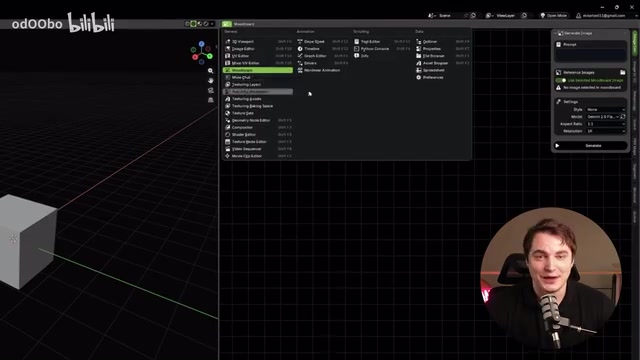
Task: Click the Preferences gear icon
Action: pos(418,77)
